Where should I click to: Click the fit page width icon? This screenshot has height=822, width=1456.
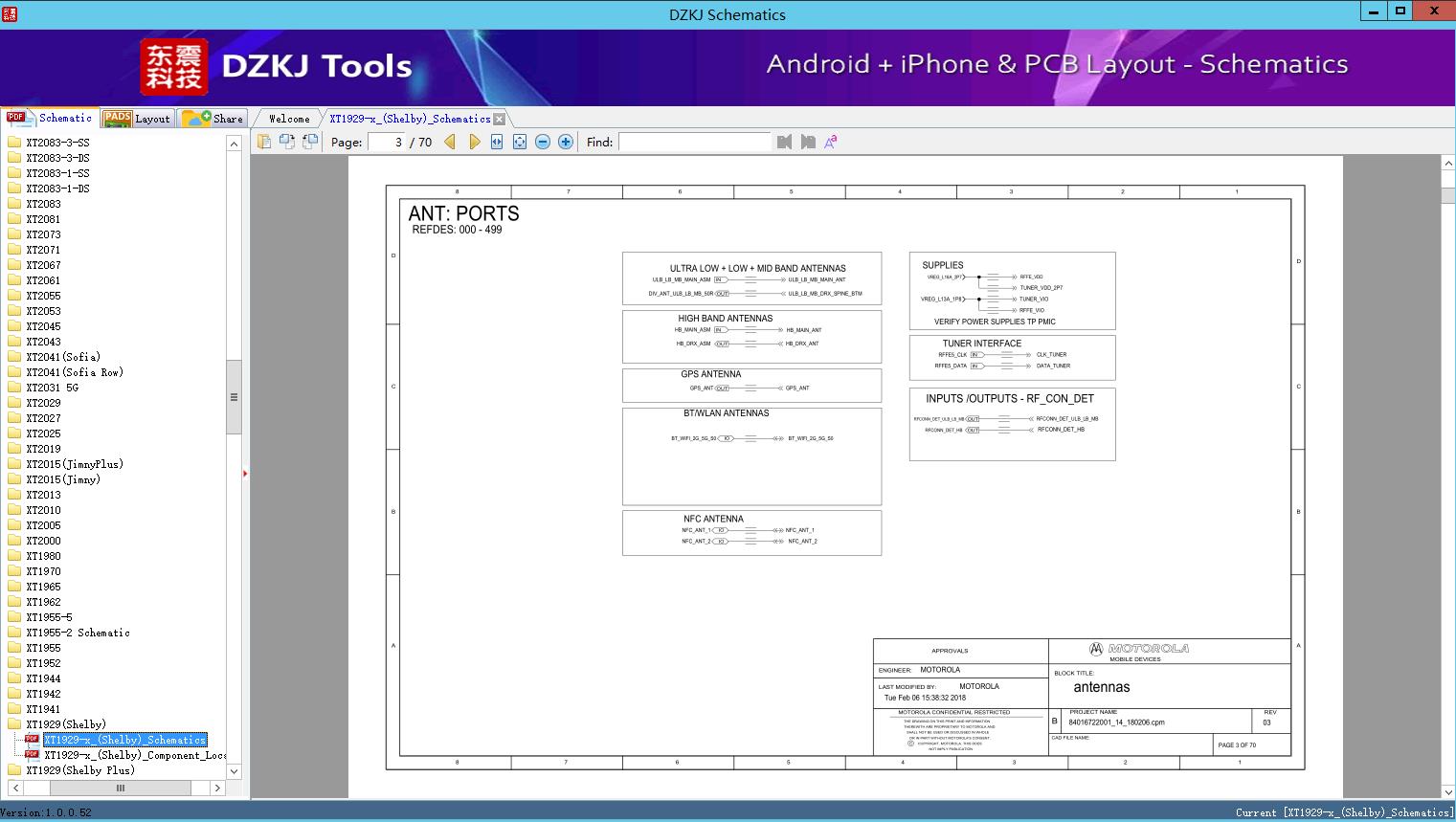tap(497, 142)
